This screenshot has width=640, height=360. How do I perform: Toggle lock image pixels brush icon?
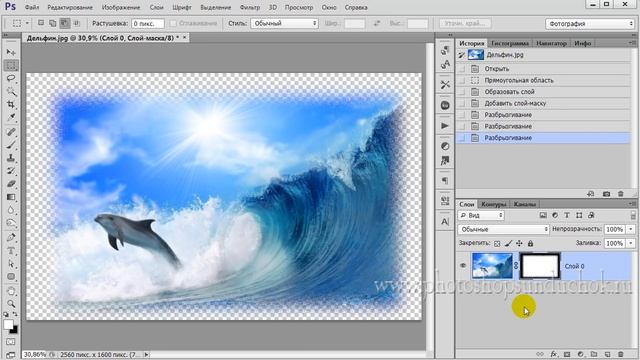tap(508, 243)
